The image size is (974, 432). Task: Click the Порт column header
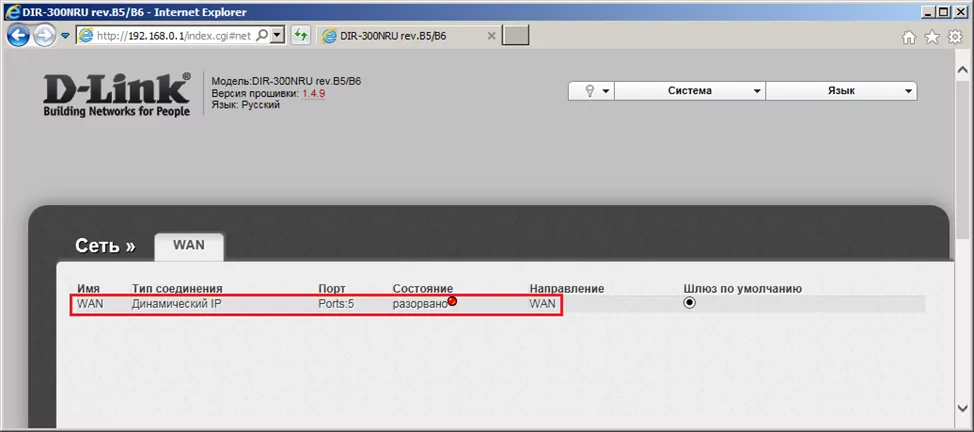[332, 289]
